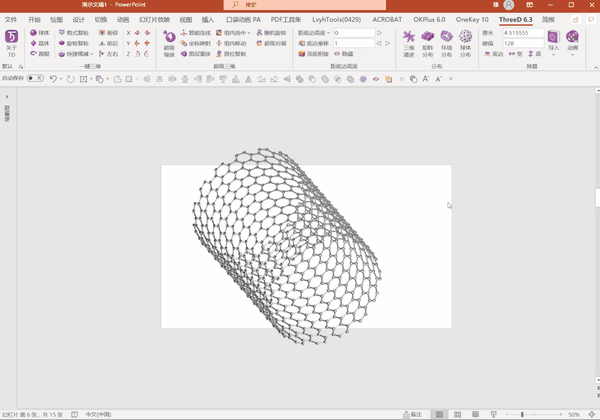This screenshot has height=420, width=600.
Task: Click the search box in title bar
Action: coord(305,5)
